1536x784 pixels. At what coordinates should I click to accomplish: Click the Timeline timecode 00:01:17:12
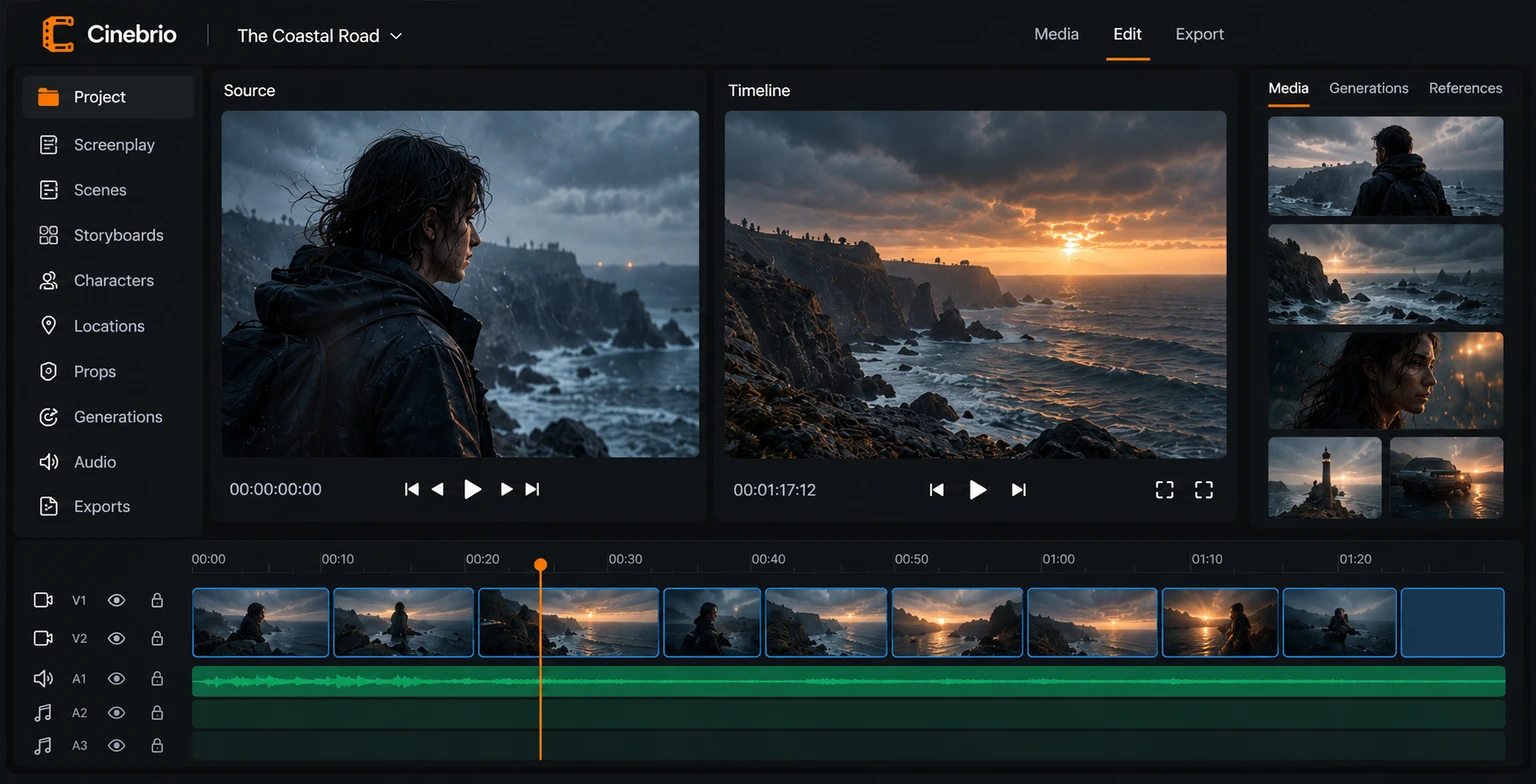pos(775,489)
